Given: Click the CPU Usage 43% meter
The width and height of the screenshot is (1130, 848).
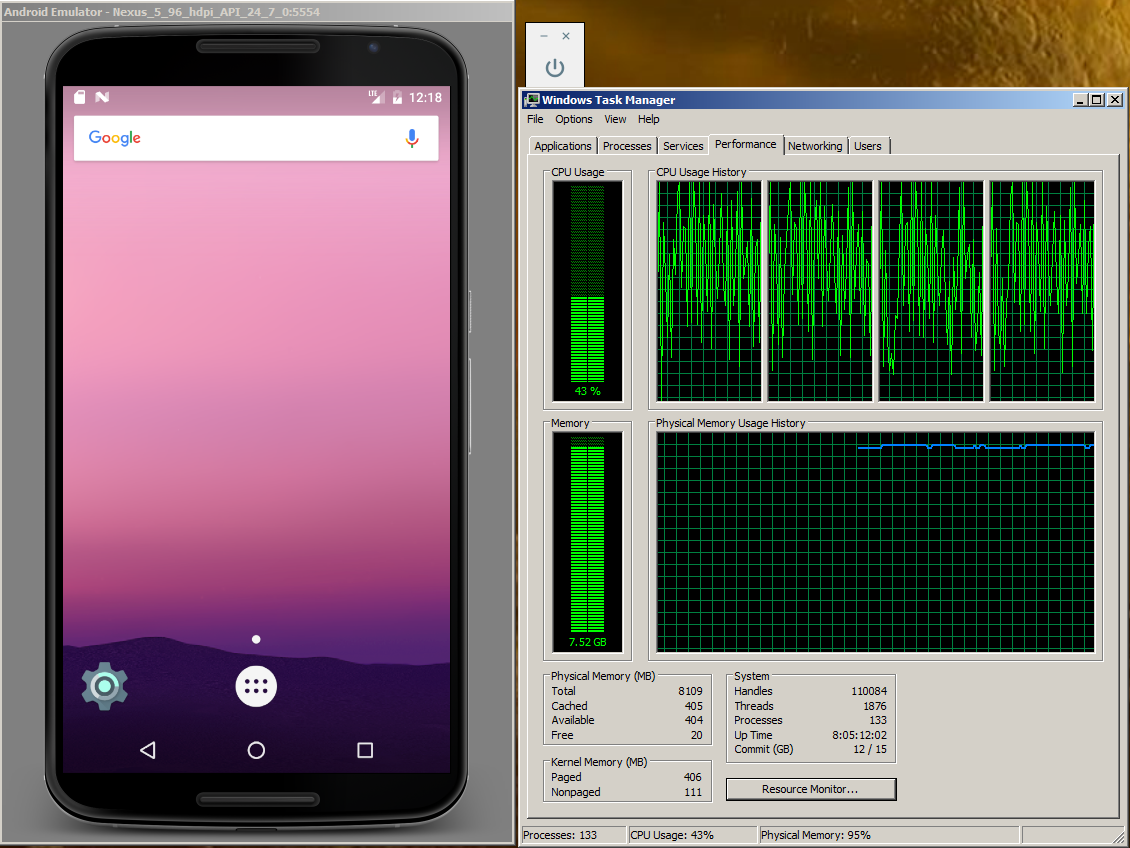Looking at the screenshot, I should tap(587, 291).
